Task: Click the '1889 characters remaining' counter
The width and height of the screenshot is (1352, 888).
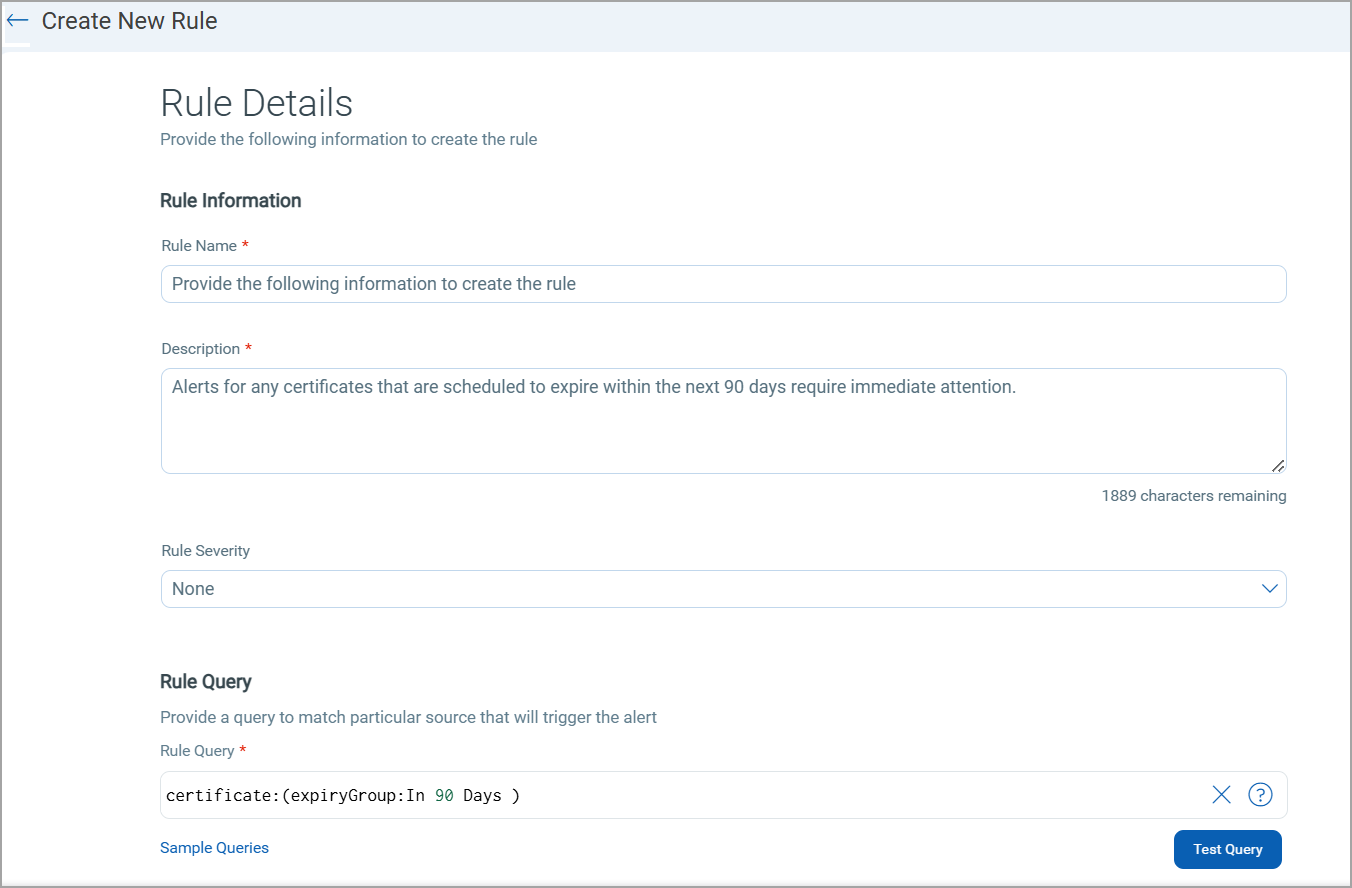Action: (1194, 496)
